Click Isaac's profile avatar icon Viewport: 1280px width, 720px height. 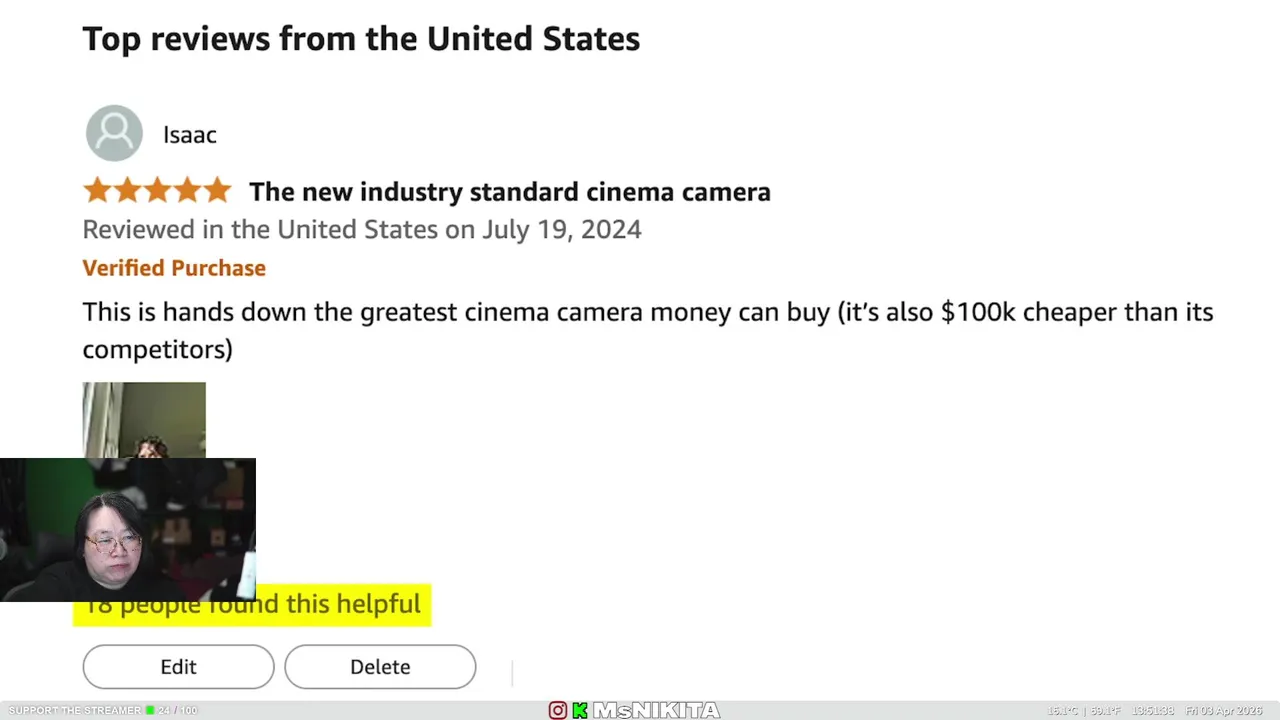pyautogui.click(x=114, y=133)
